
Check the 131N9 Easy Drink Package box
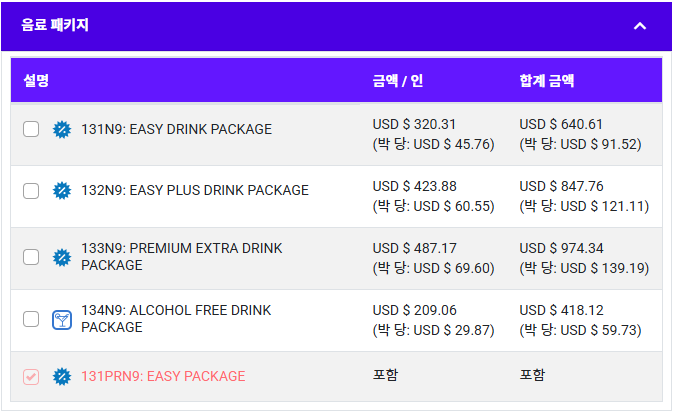tap(31, 129)
